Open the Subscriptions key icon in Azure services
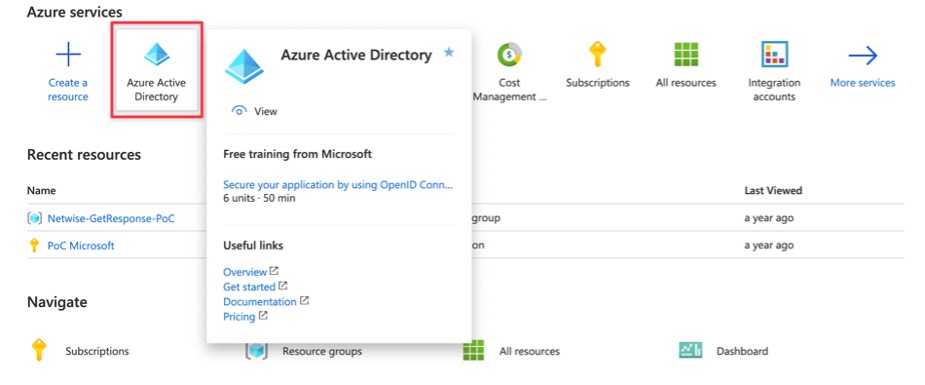925x385 pixels. (598, 55)
